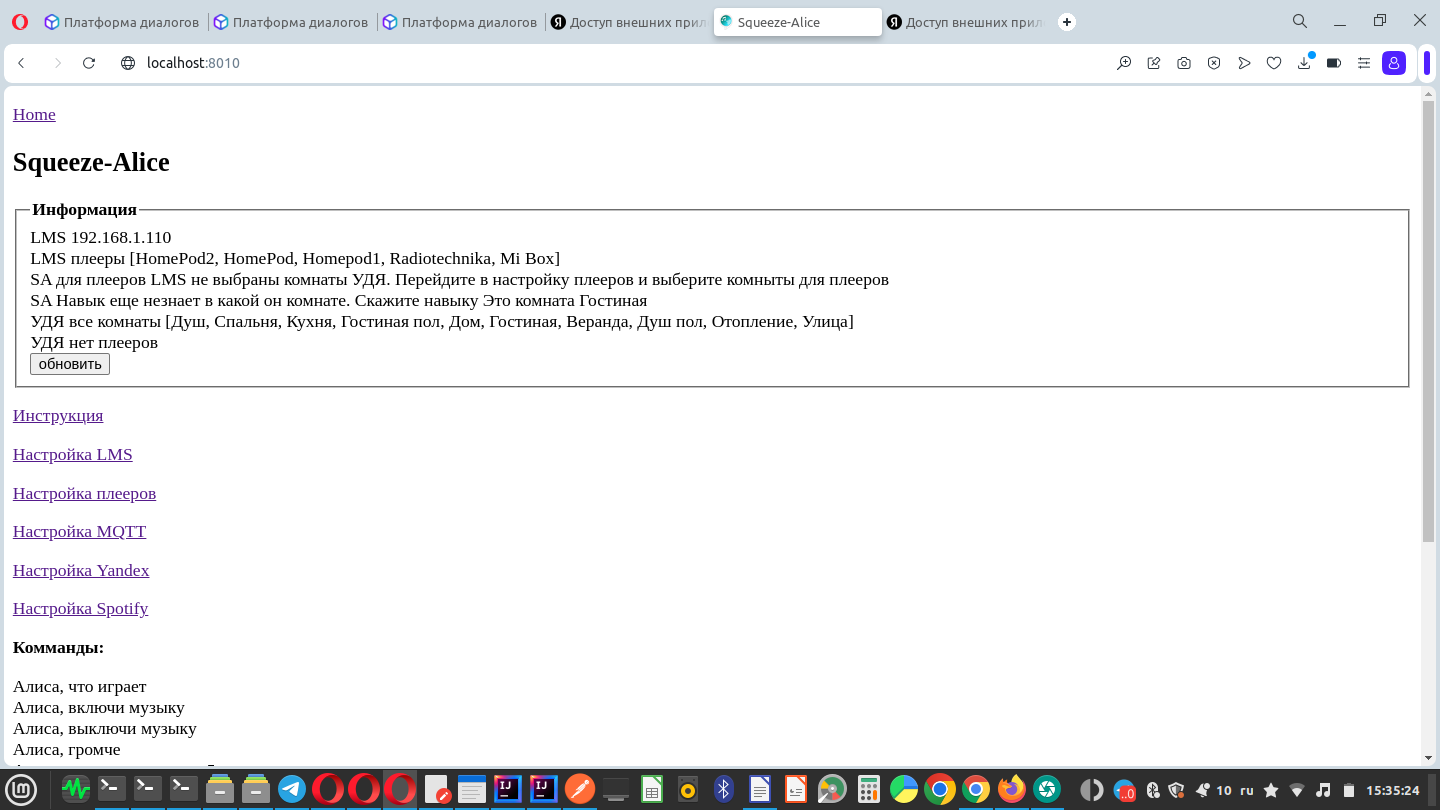Switch to the second Платформа диалогов tab

point(291,22)
